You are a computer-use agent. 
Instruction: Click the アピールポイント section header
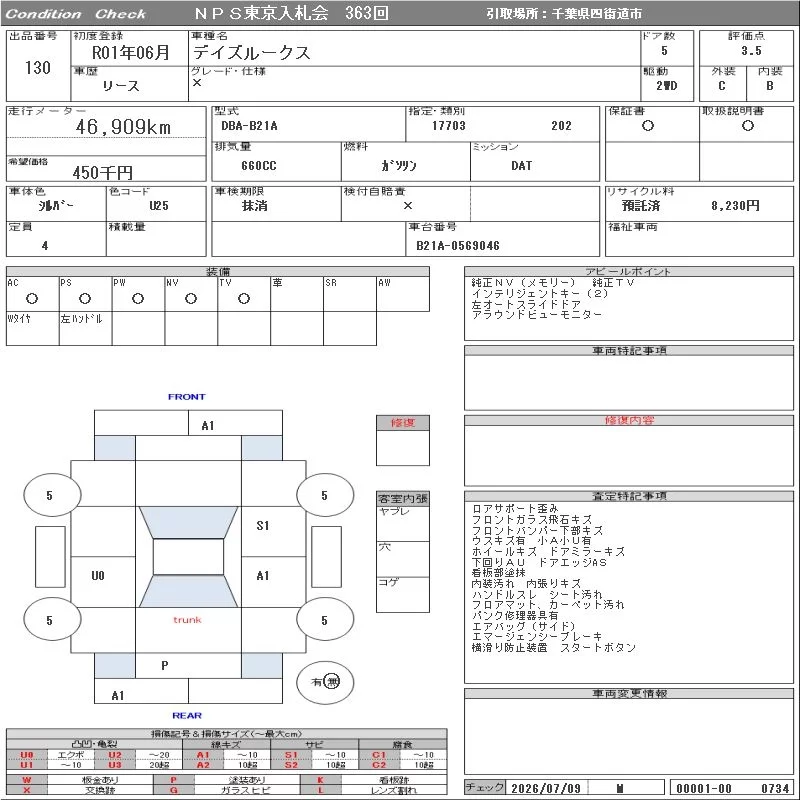click(x=629, y=271)
